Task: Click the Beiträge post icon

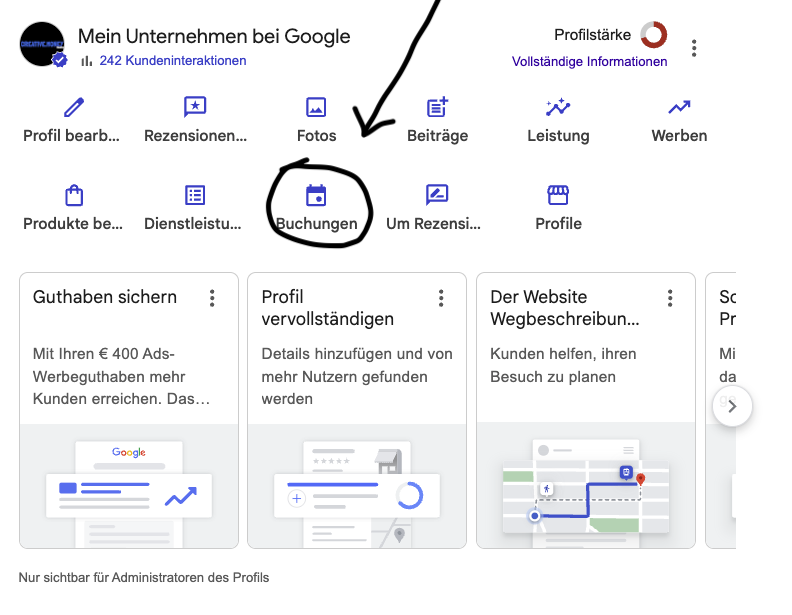Action: 437,107
